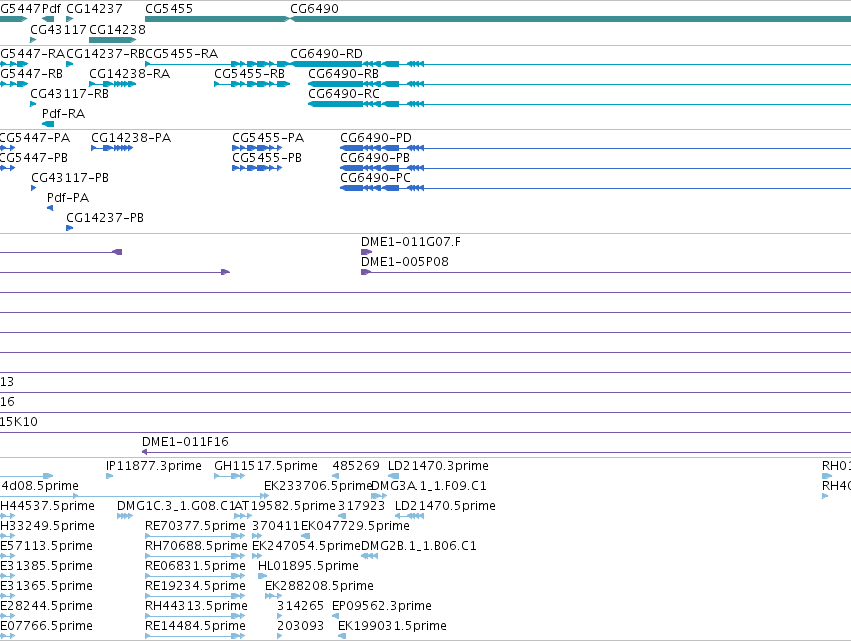Select protein CG14238-PA label
Screen dimensions: 851x641
tap(131, 138)
